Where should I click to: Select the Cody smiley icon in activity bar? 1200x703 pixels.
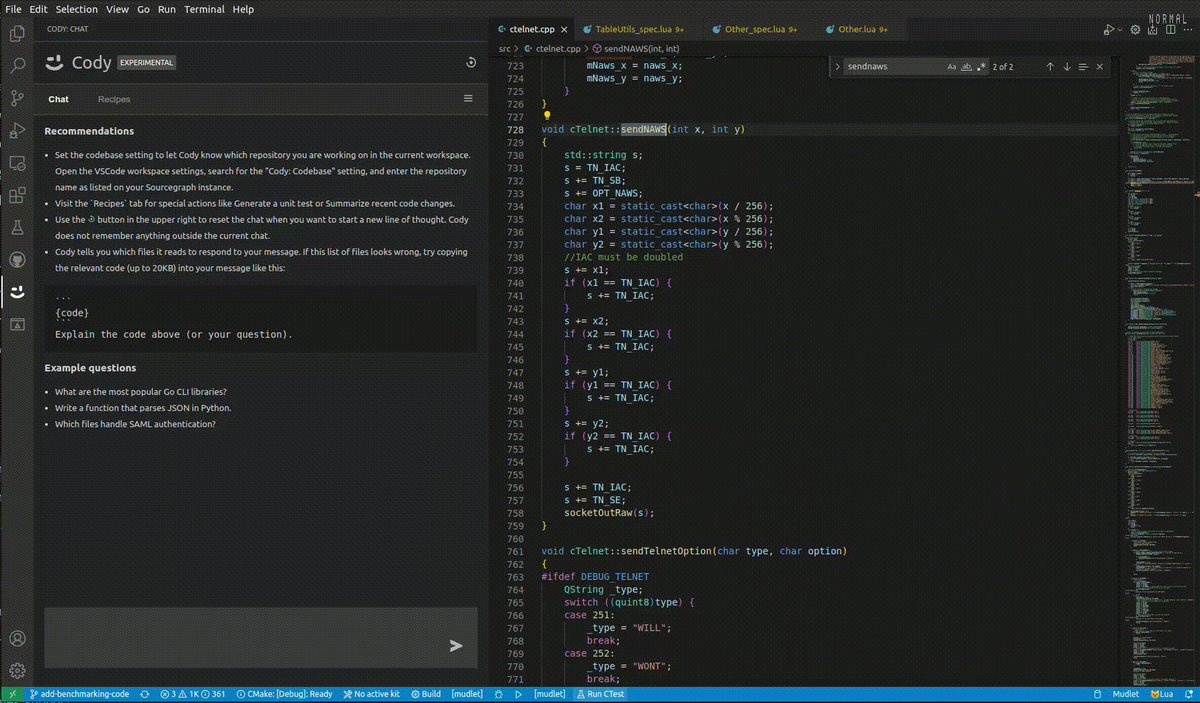coord(17,292)
